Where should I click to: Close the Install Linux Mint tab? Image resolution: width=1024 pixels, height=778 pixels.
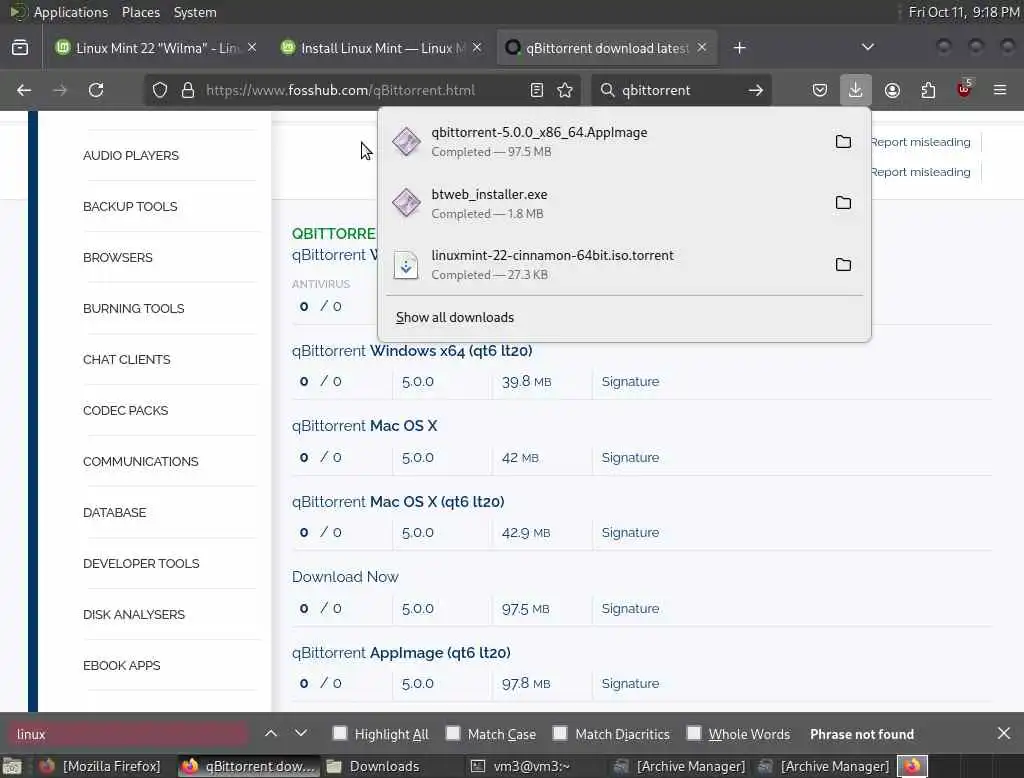(477, 48)
